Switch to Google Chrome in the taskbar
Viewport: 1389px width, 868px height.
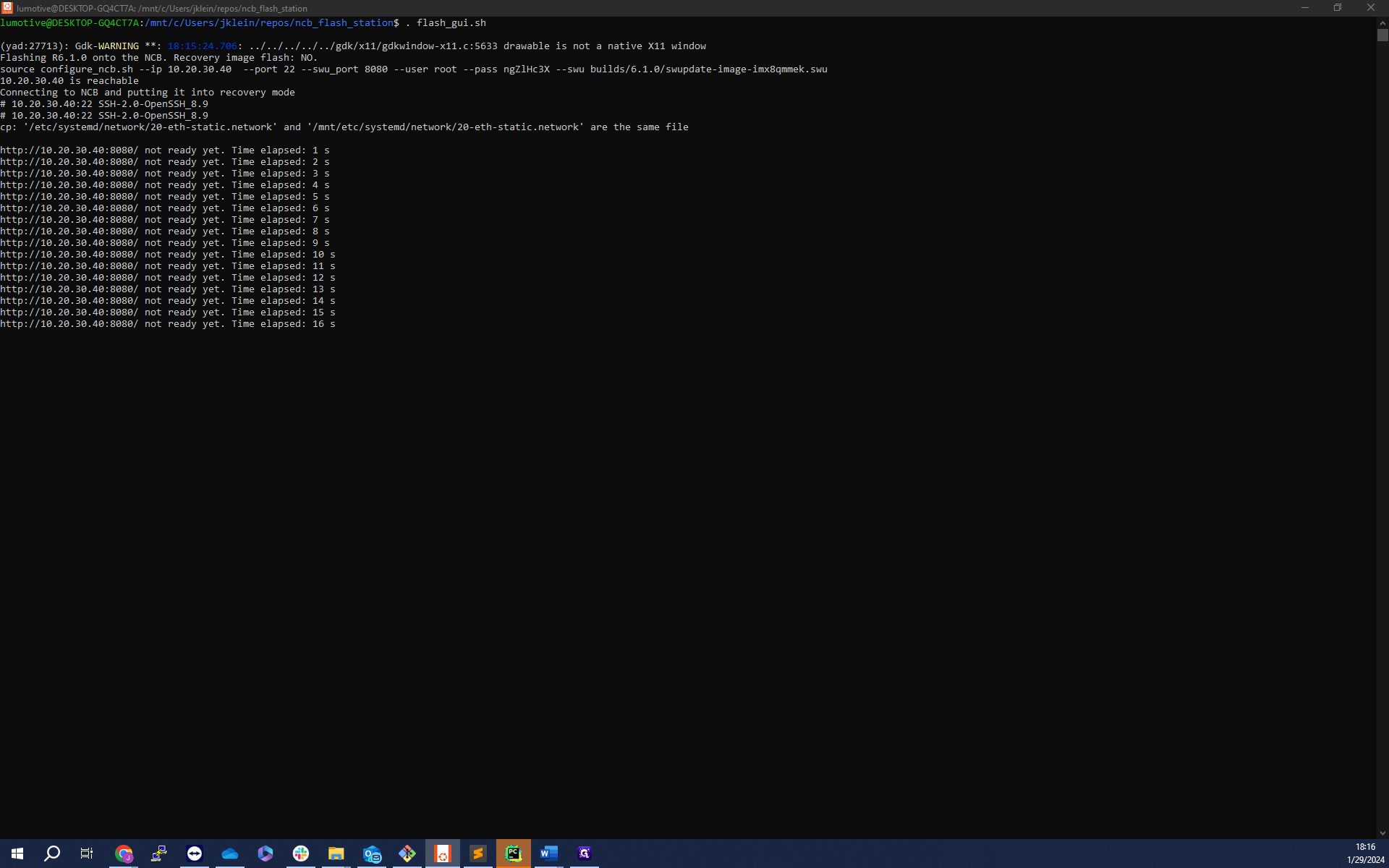124,854
